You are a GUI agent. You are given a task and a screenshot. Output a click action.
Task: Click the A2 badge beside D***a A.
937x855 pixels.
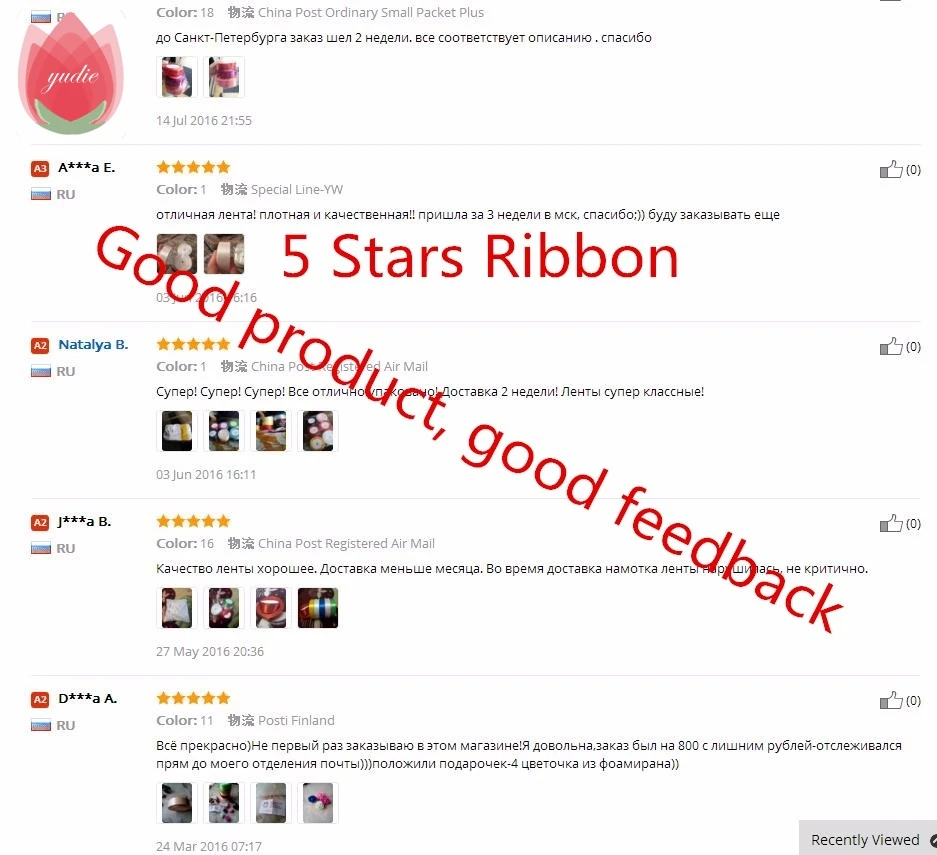40,699
